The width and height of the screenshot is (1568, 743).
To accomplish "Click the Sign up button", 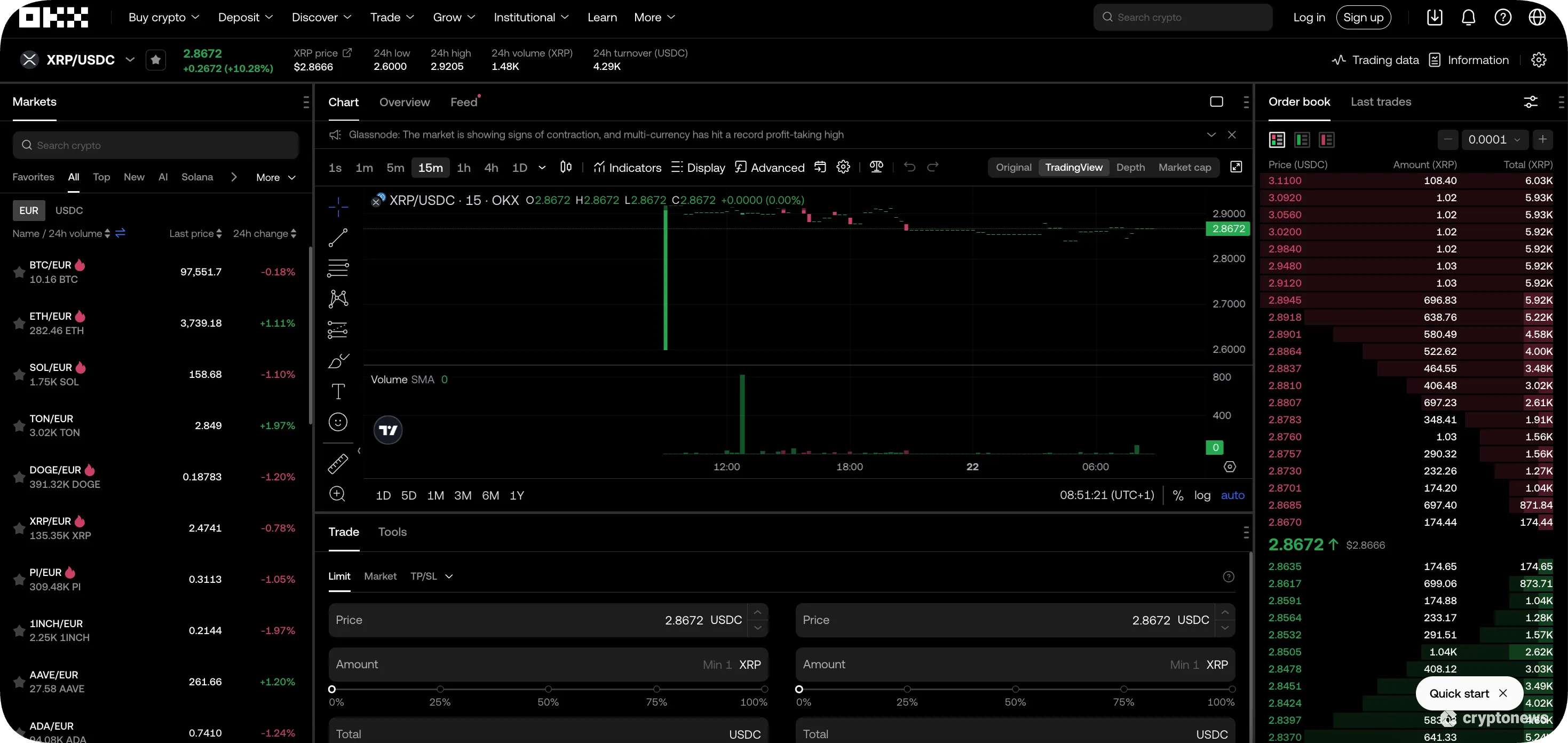I will [1364, 17].
